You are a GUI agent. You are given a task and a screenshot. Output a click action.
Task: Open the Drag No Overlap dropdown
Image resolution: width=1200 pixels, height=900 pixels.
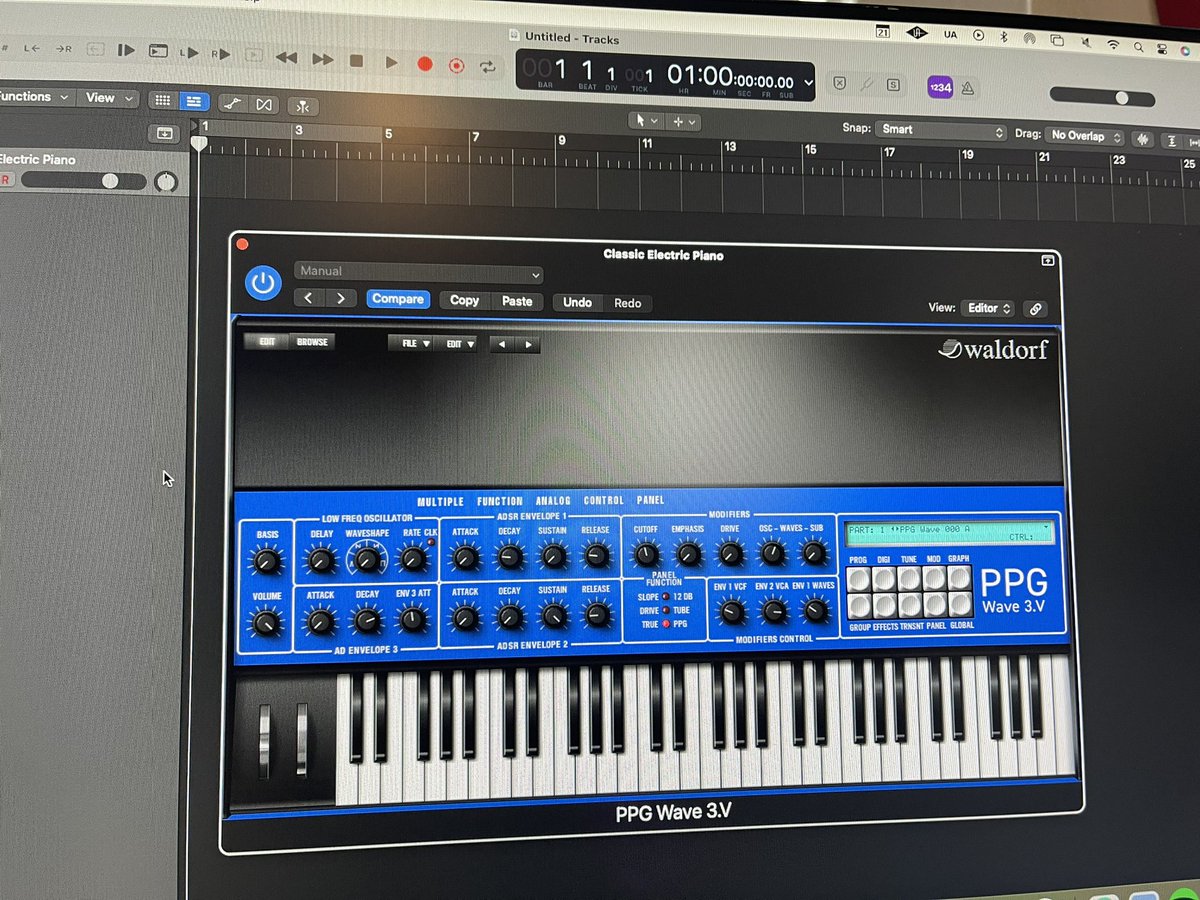click(x=1084, y=135)
